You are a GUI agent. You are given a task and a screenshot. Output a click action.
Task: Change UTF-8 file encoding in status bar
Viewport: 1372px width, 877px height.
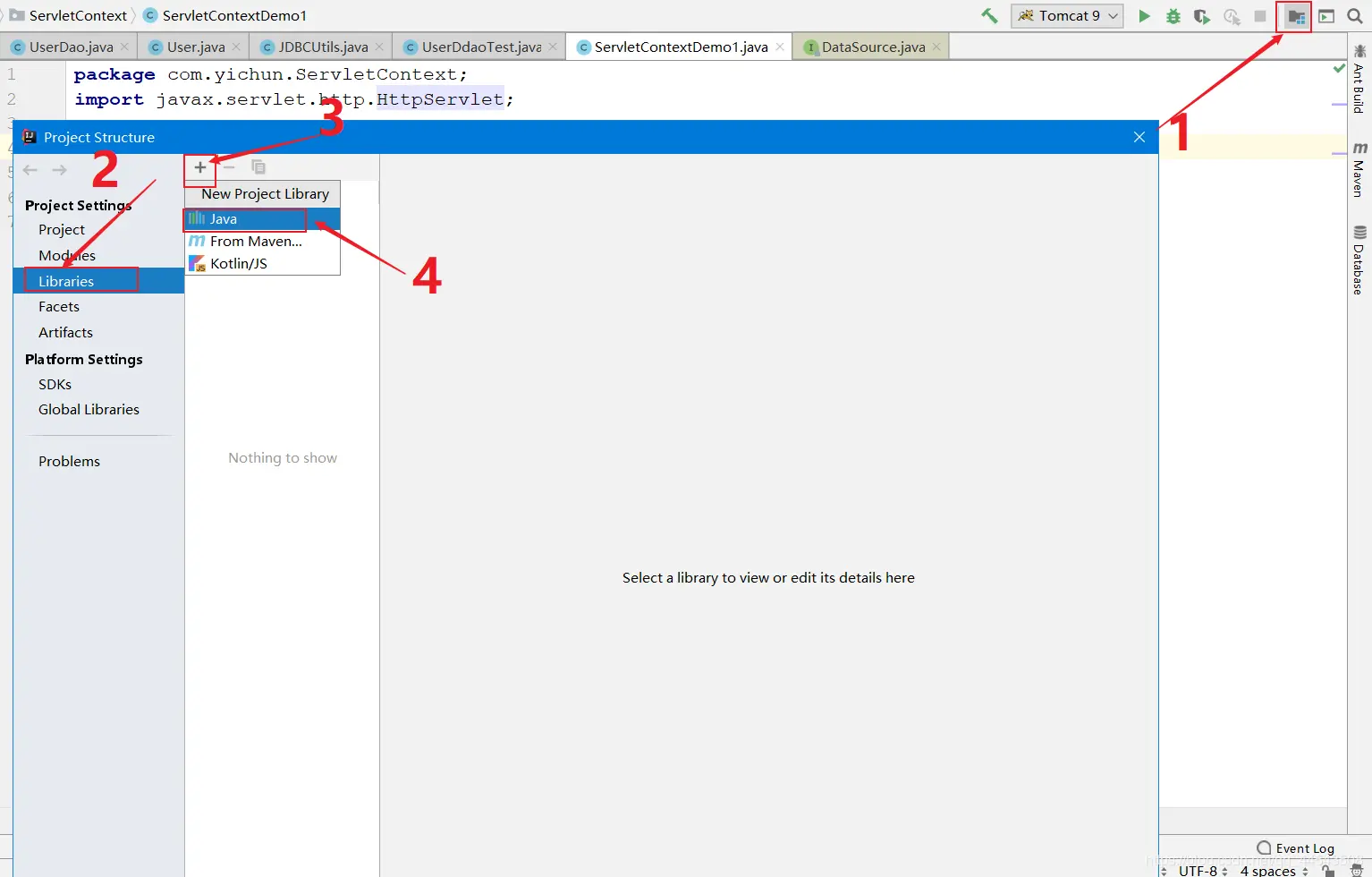tap(1203, 870)
